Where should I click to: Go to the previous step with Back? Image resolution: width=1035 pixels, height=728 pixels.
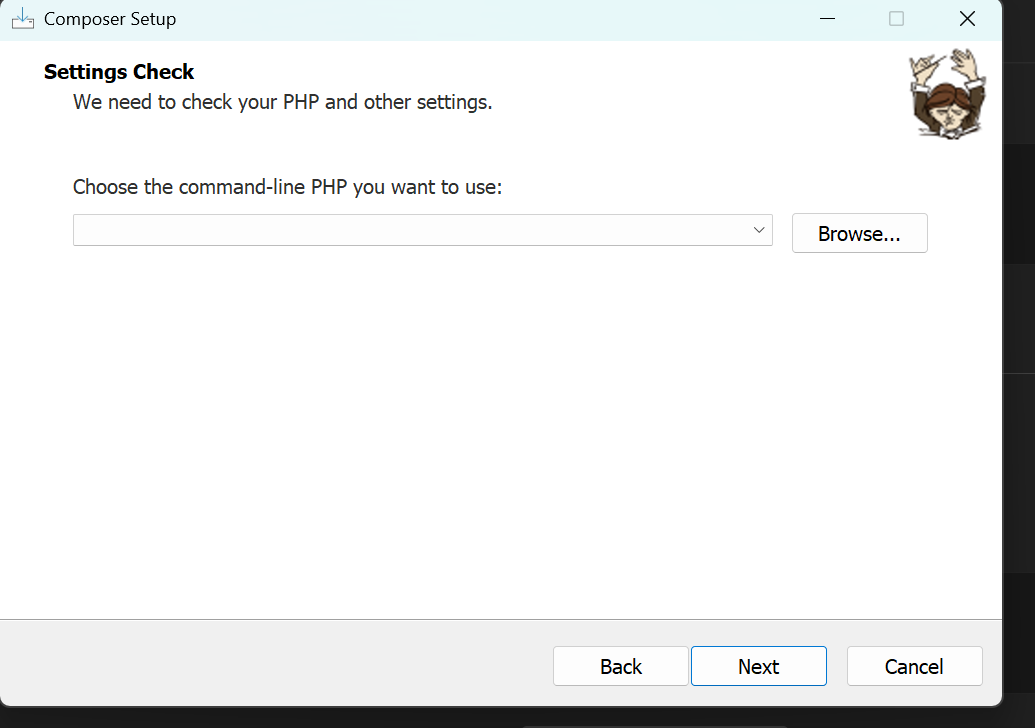pos(620,666)
